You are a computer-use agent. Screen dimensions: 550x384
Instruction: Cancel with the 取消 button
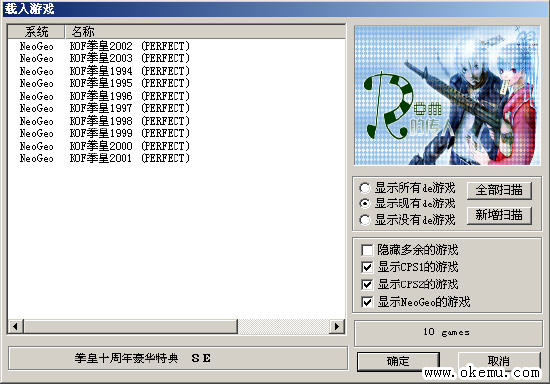499,361
